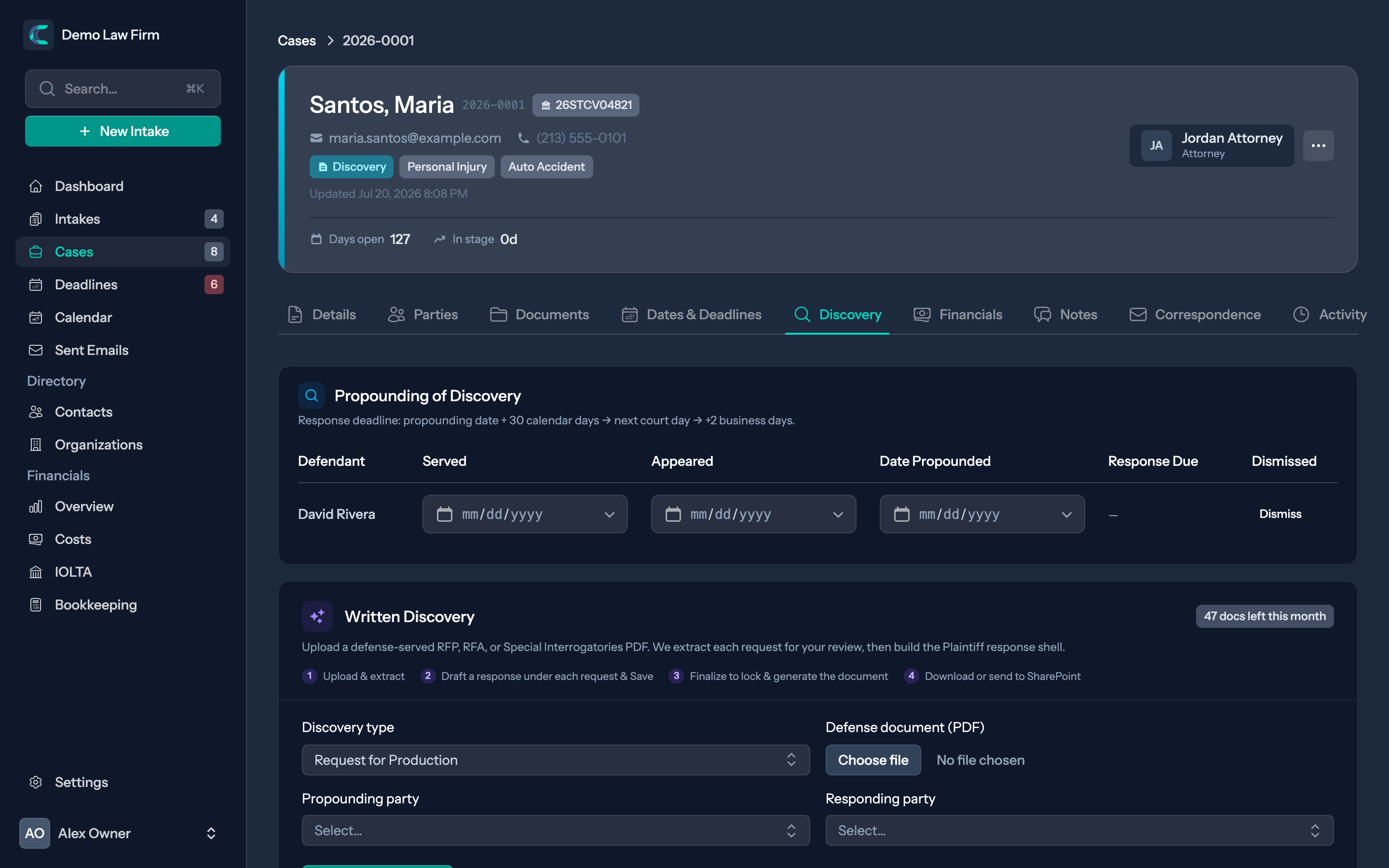Click the Organizations building icon
The height and width of the screenshot is (868, 1389).
click(36, 445)
